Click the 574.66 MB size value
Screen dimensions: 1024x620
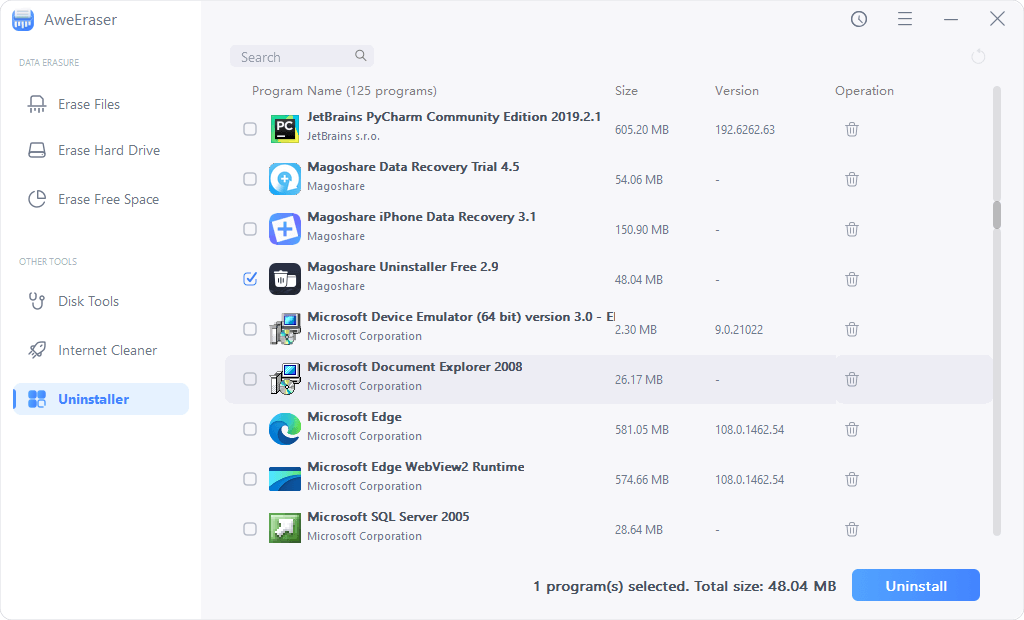pyautogui.click(x=642, y=480)
